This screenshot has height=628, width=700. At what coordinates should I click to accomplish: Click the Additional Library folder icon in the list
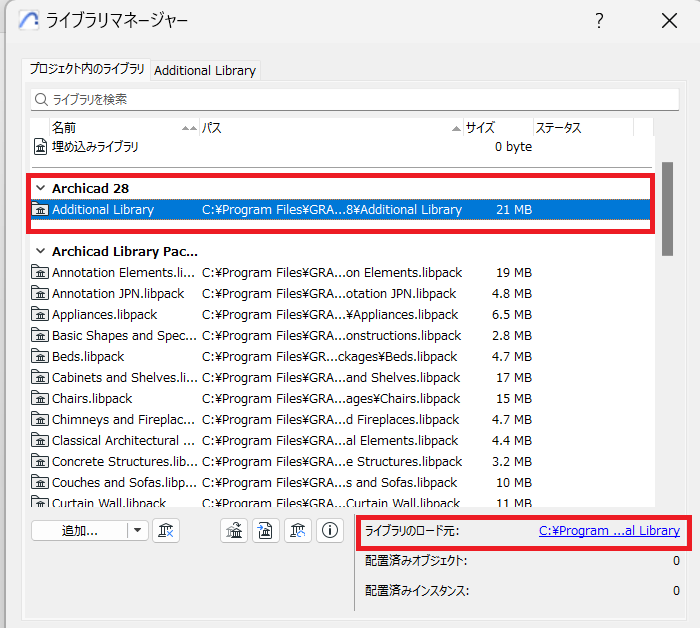(40, 209)
